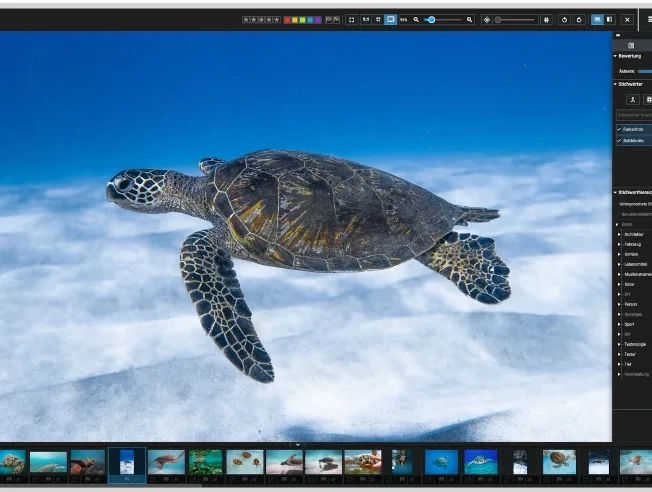The height and width of the screenshot is (492, 652).
Task: Expand the Fahrzeug keyword node
Action: click(619, 244)
